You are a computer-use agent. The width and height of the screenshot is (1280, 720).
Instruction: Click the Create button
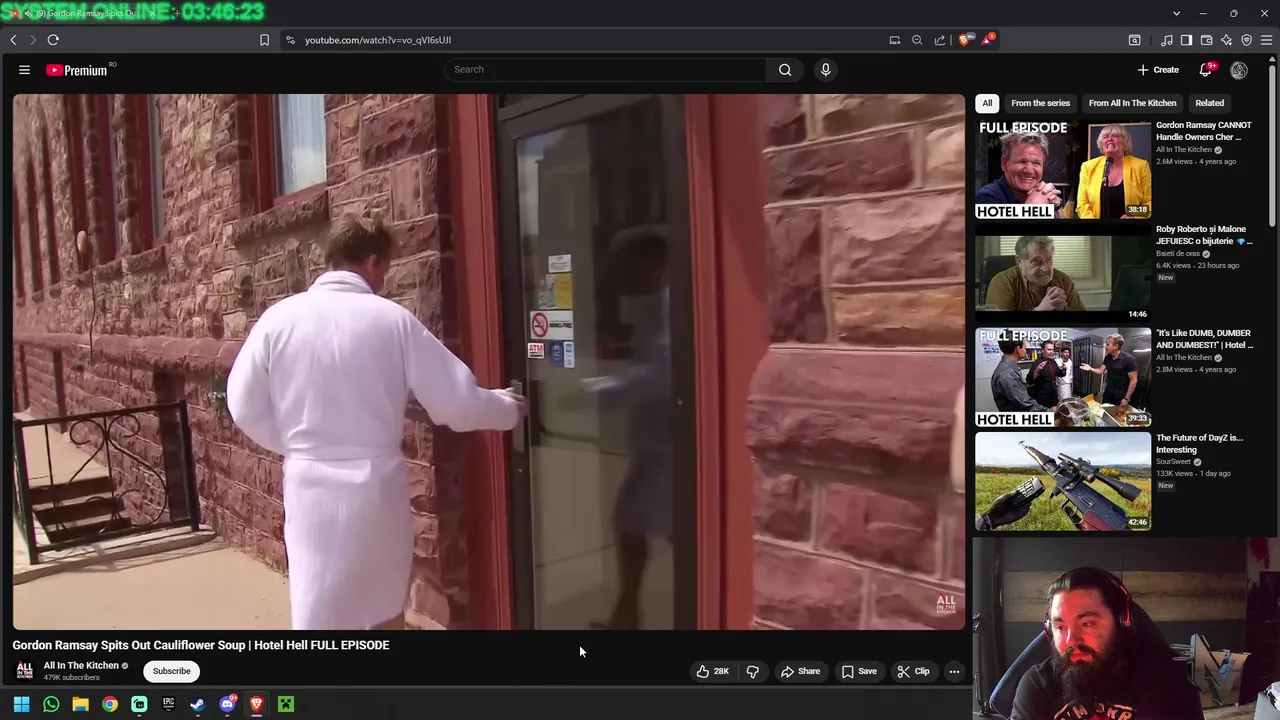pos(1159,70)
